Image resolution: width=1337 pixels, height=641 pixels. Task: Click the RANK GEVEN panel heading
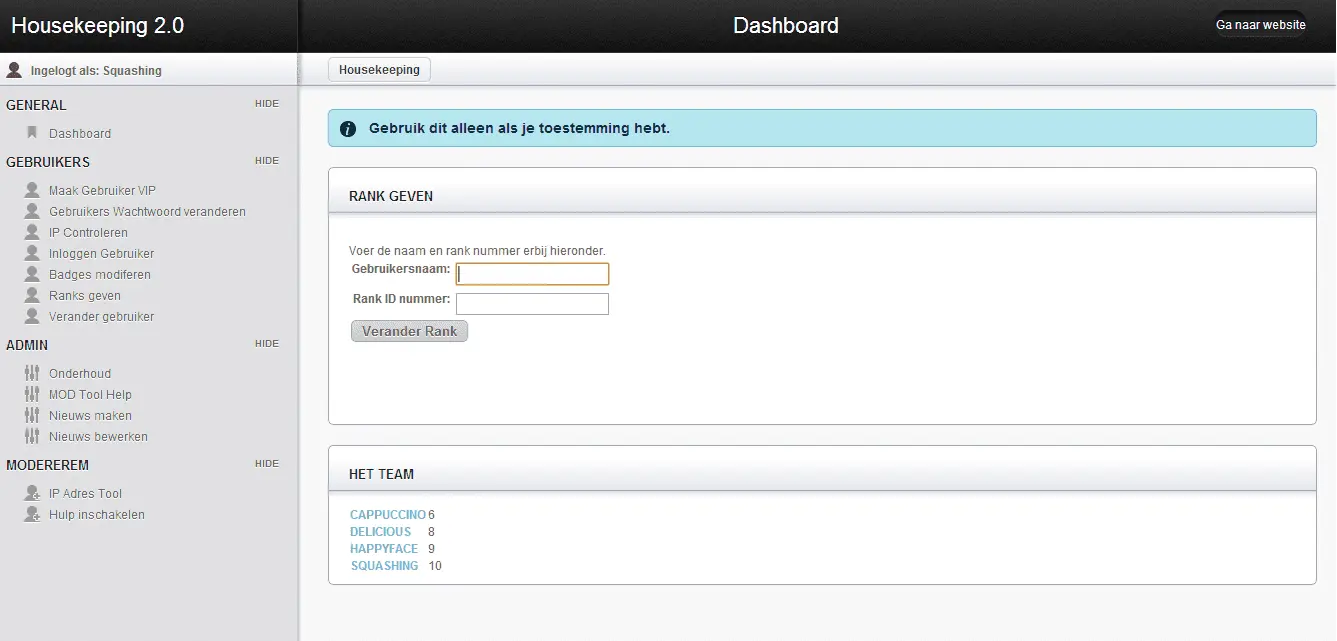click(391, 196)
